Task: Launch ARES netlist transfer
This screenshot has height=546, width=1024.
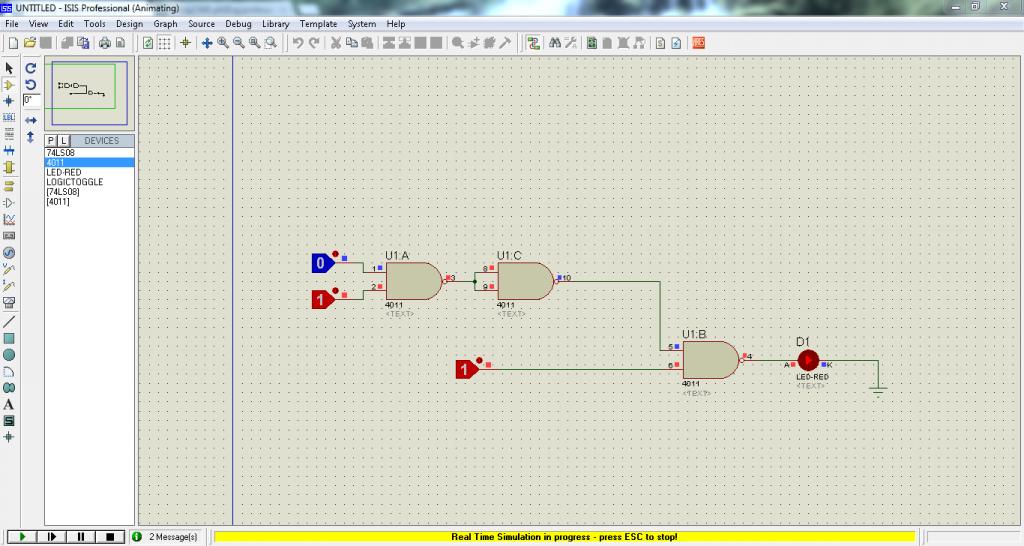Action: pos(699,43)
